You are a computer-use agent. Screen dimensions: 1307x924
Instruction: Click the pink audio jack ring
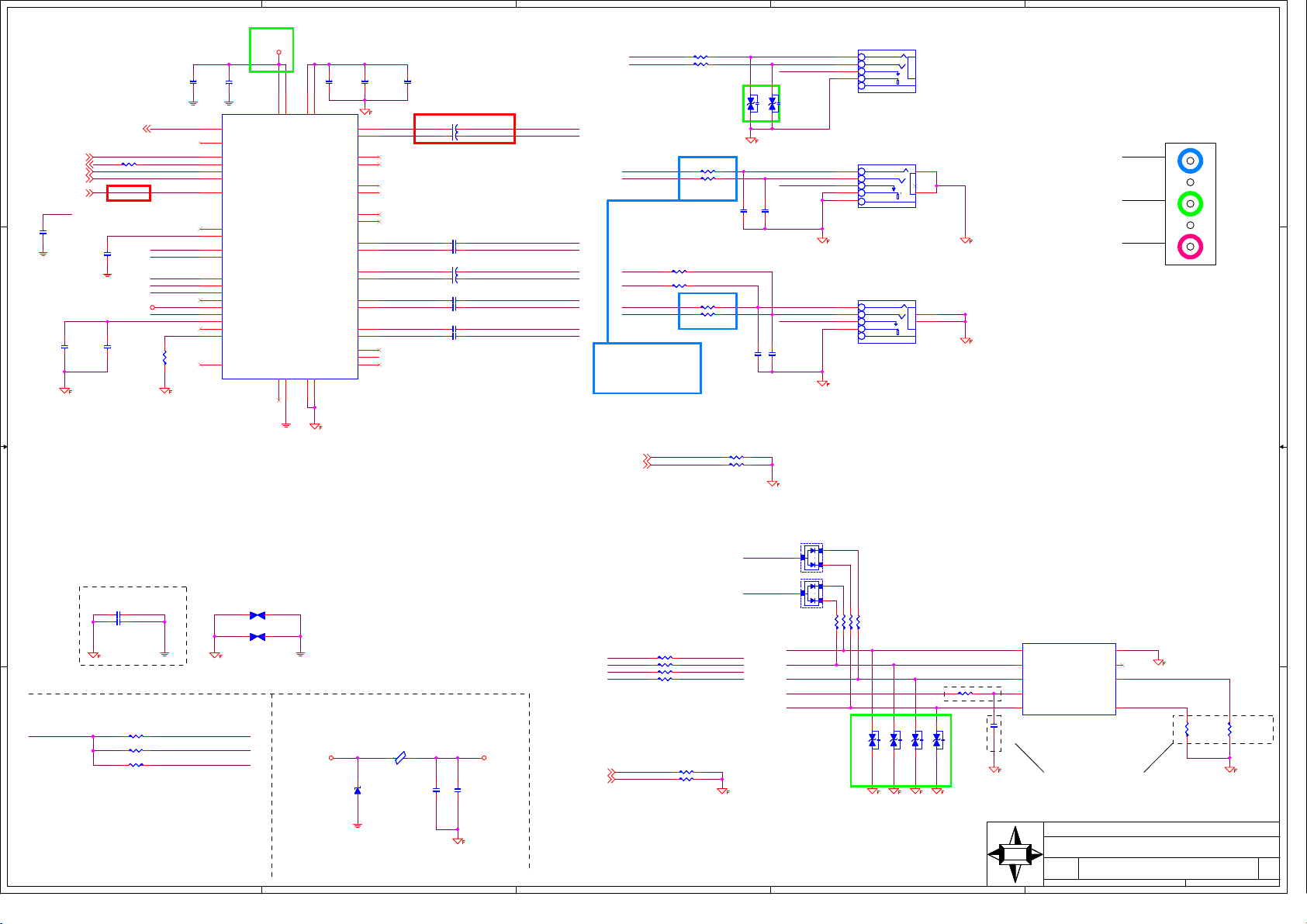pos(1190,246)
